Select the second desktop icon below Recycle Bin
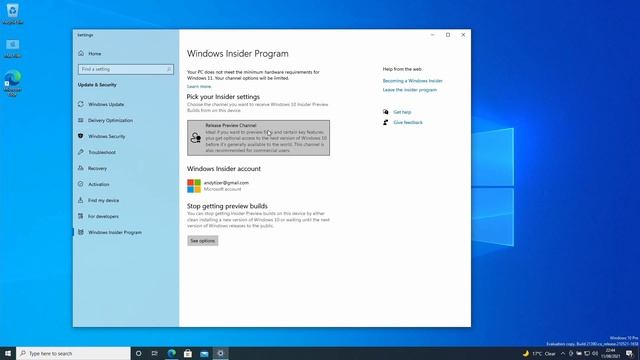Viewport: 640px width, 360px height. tap(13, 48)
